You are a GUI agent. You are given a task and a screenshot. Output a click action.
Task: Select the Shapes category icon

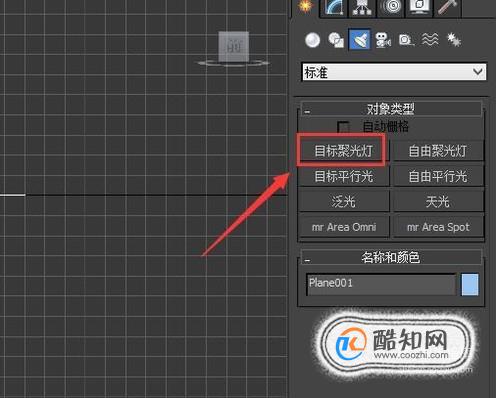coord(336,40)
